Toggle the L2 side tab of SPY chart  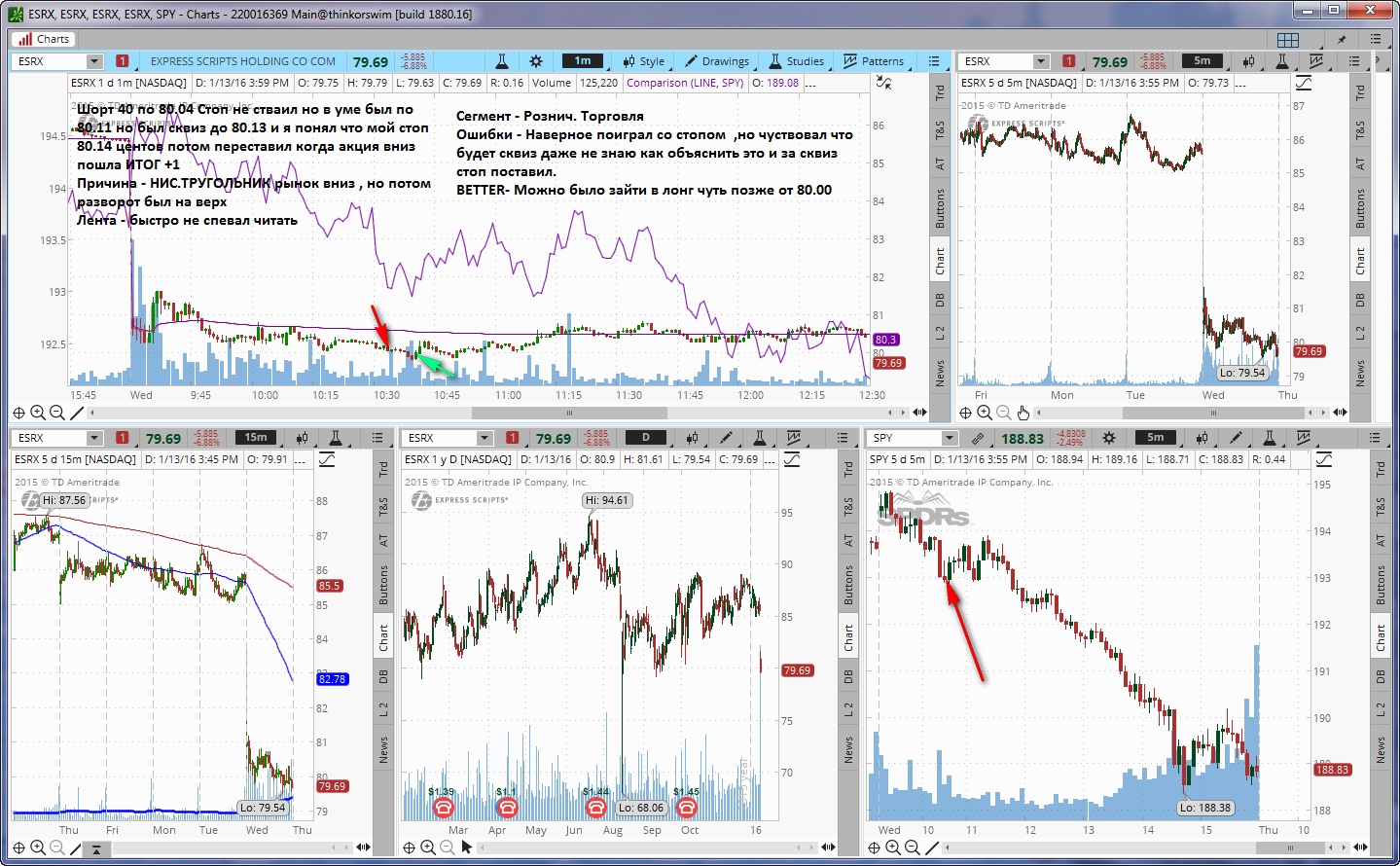pos(1380,710)
